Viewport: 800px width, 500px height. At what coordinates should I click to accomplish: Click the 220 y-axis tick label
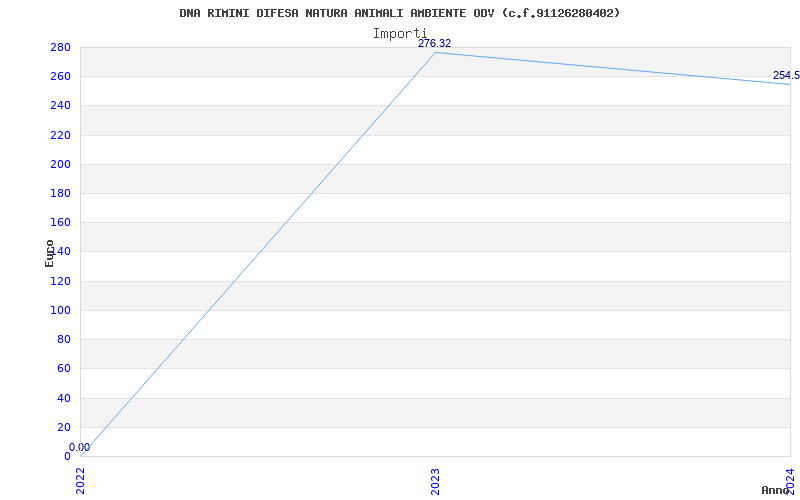point(60,135)
